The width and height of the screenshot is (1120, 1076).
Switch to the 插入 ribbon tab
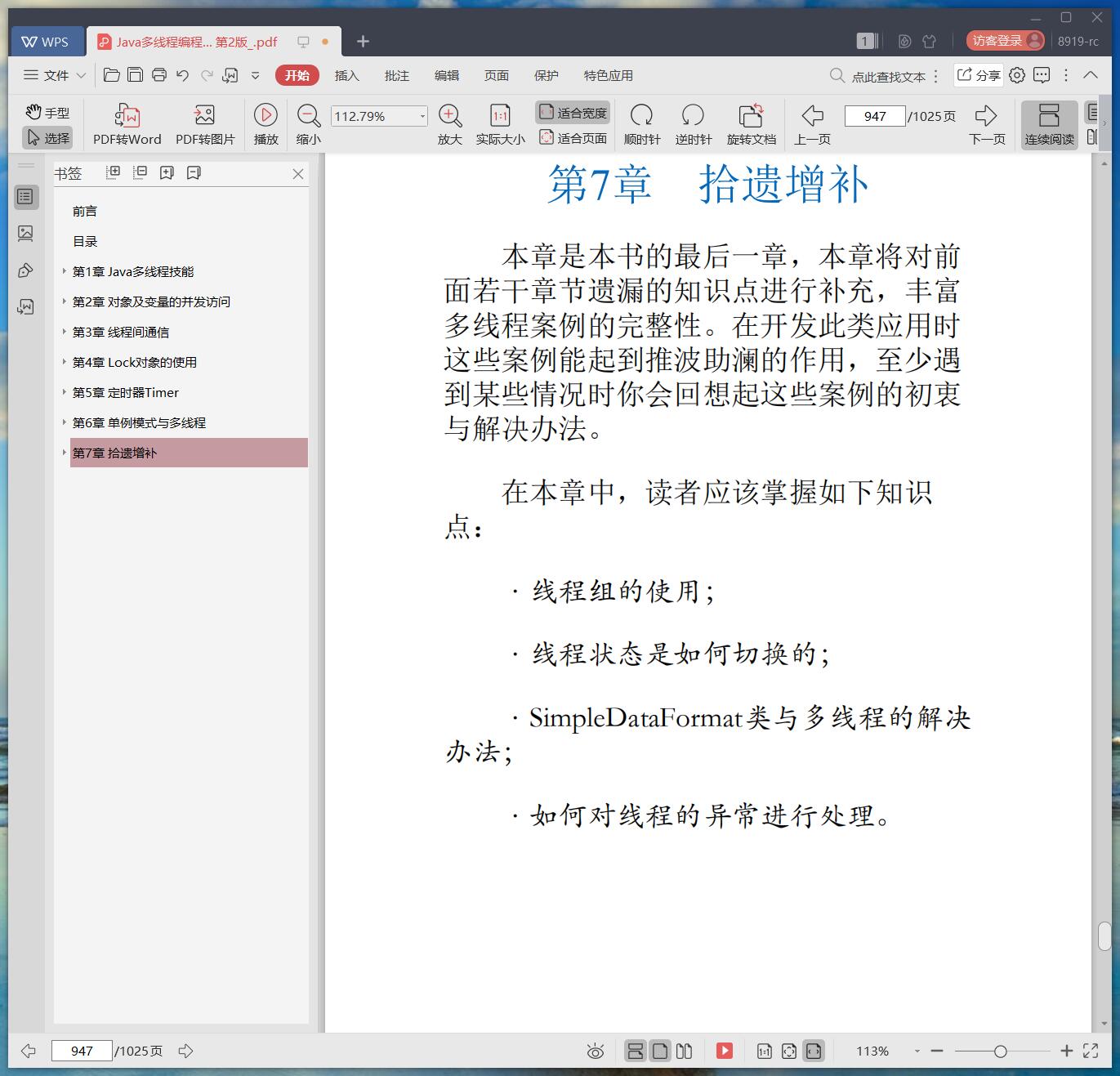[347, 75]
